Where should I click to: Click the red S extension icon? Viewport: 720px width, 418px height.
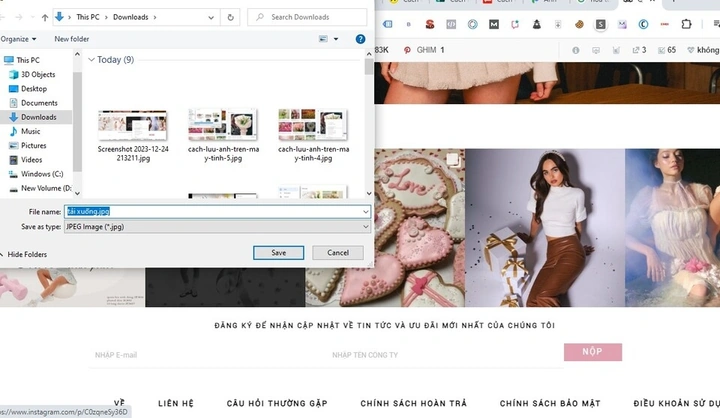tap(430, 24)
